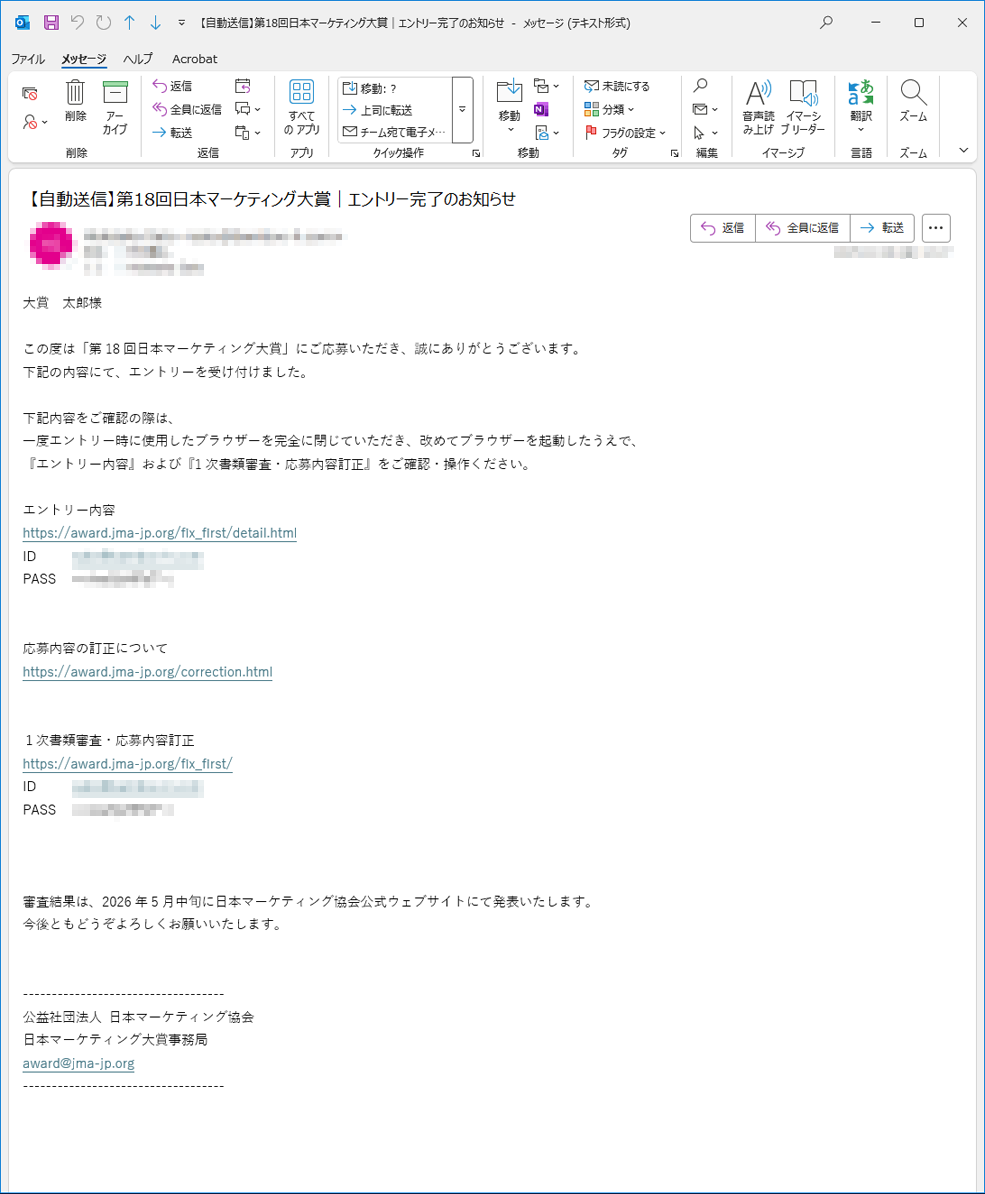The image size is (985, 1194).
Task: Delete the email with the 削除 trash icon
Action: pos(74,100)
